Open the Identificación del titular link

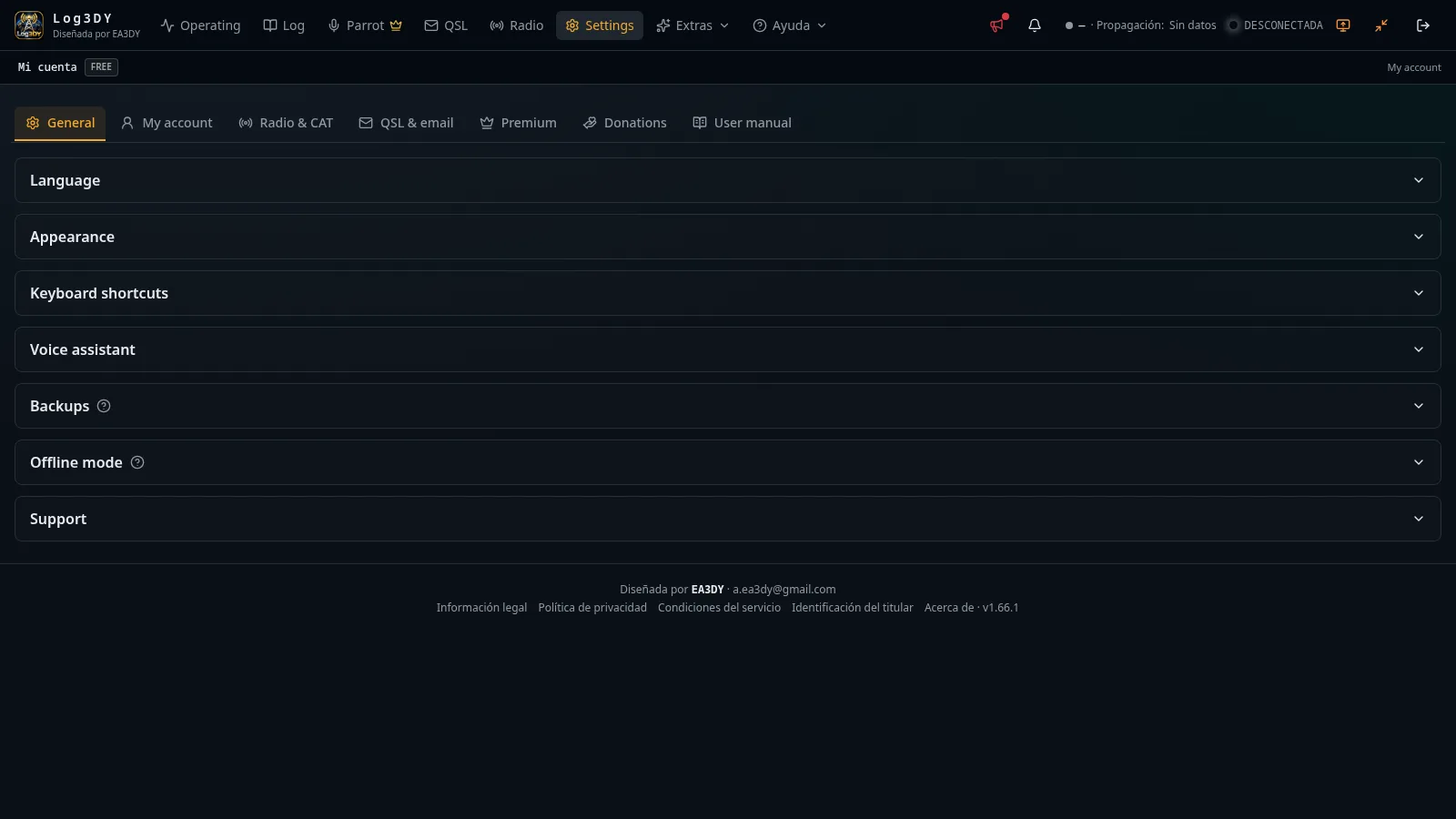pyautogui.click(x=853, y=608)
